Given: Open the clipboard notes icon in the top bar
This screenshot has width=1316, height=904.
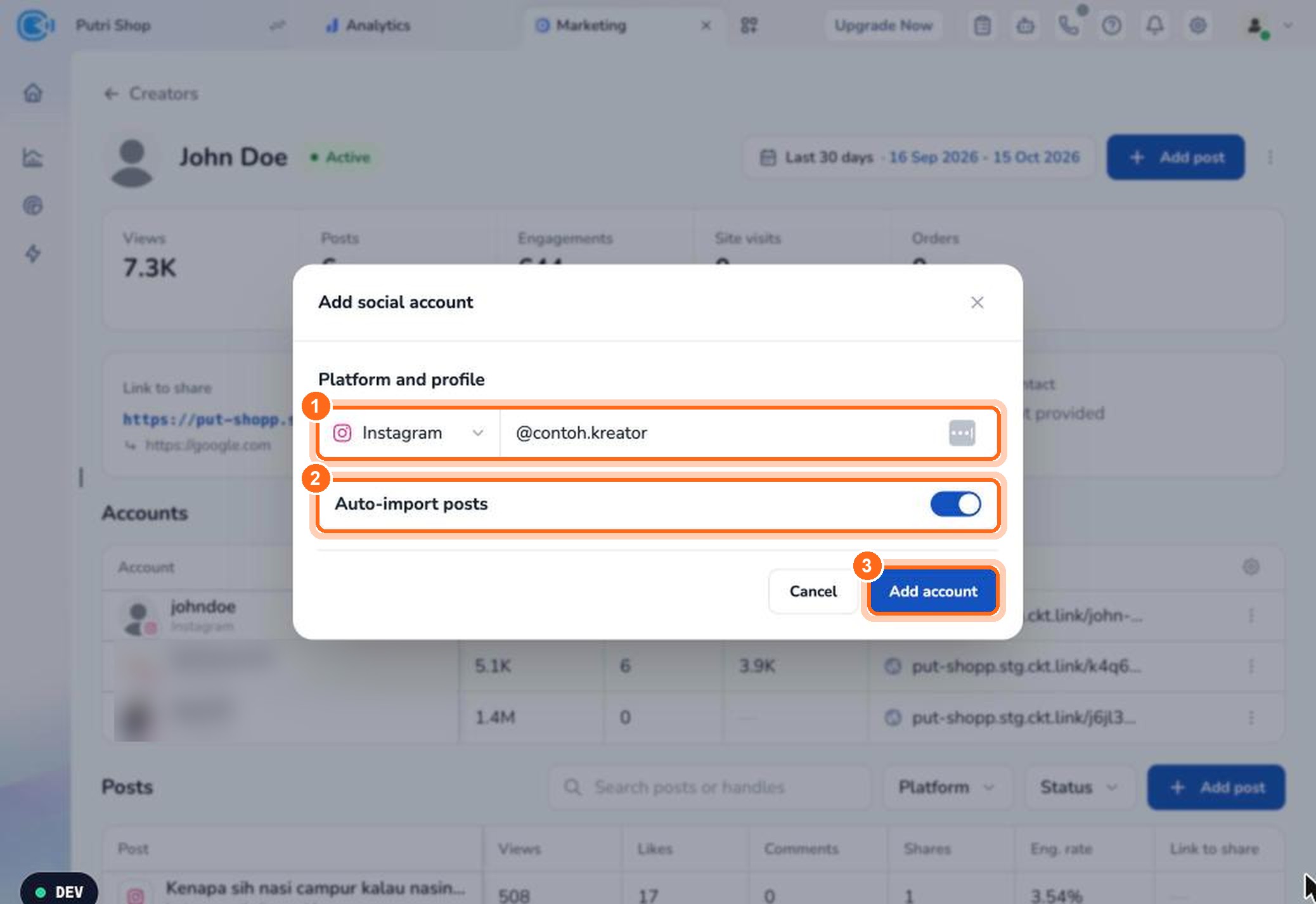Looking at the screenshot, I should (982, 25).
